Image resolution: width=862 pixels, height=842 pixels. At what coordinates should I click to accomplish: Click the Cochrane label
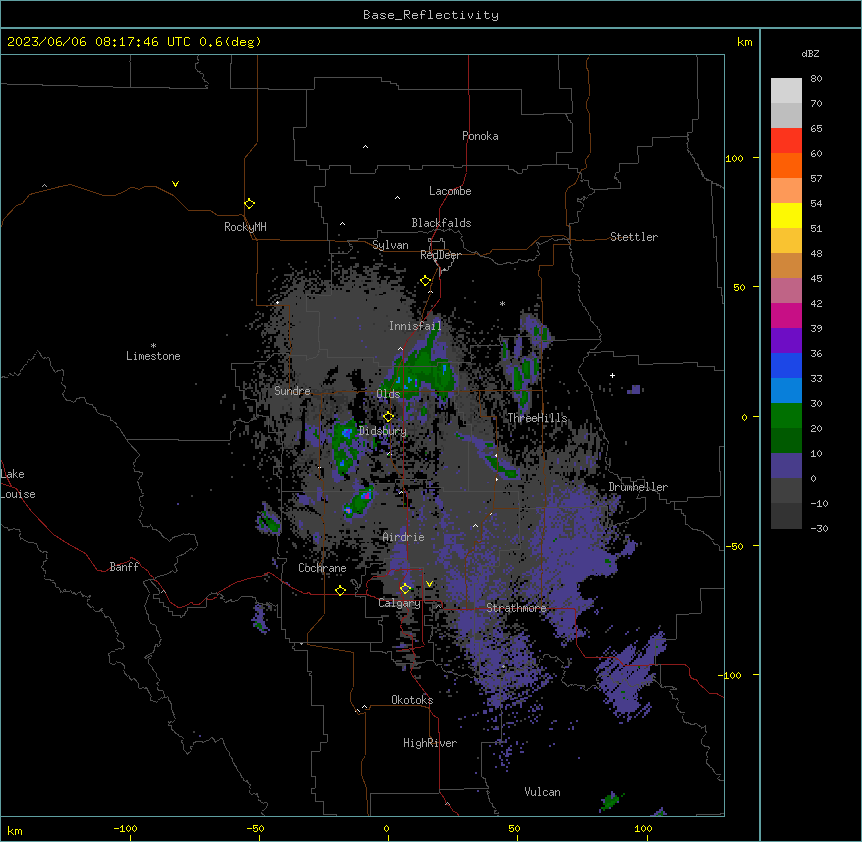click(x=322, y=568)
